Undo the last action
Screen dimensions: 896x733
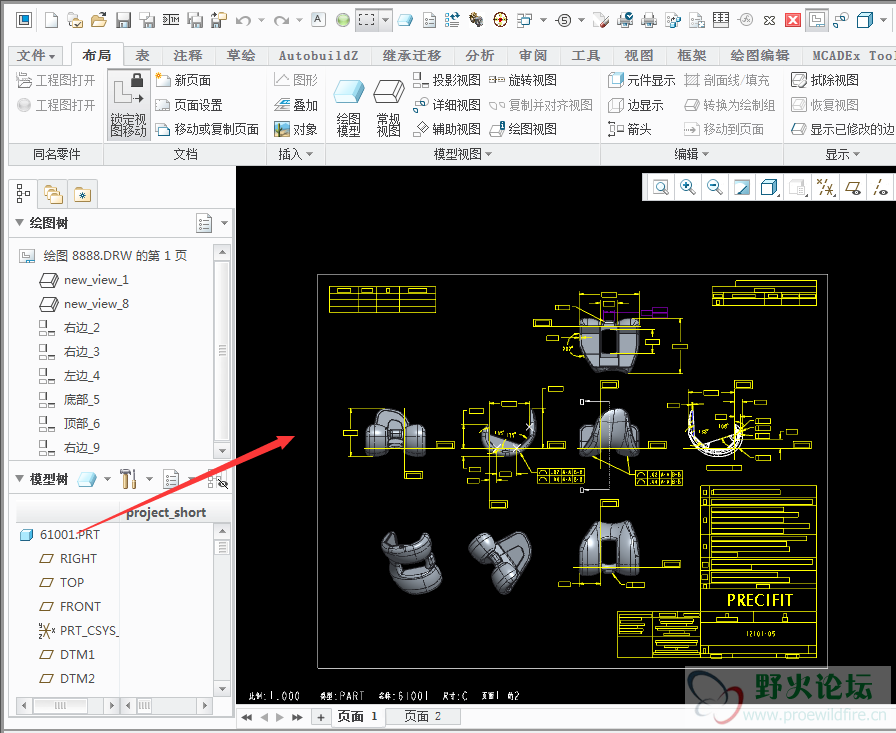(243, 21)
